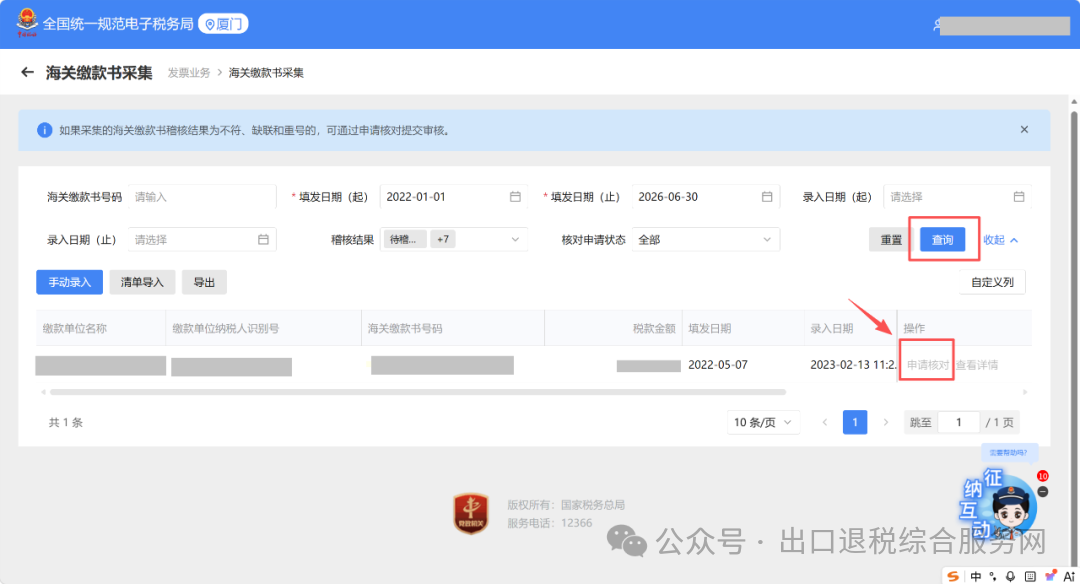The height and width of the screenshot is (584, 1080).
Task: Open the 自定义列 column settings
Action: [x=993, y=282]
